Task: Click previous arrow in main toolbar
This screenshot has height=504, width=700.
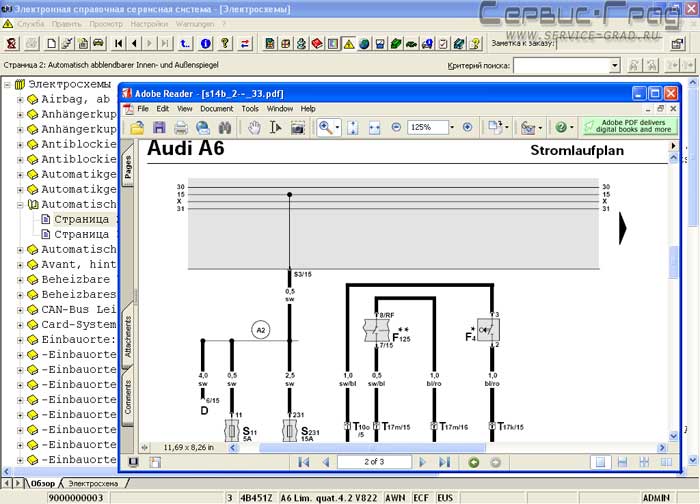Action: point(134,43)
